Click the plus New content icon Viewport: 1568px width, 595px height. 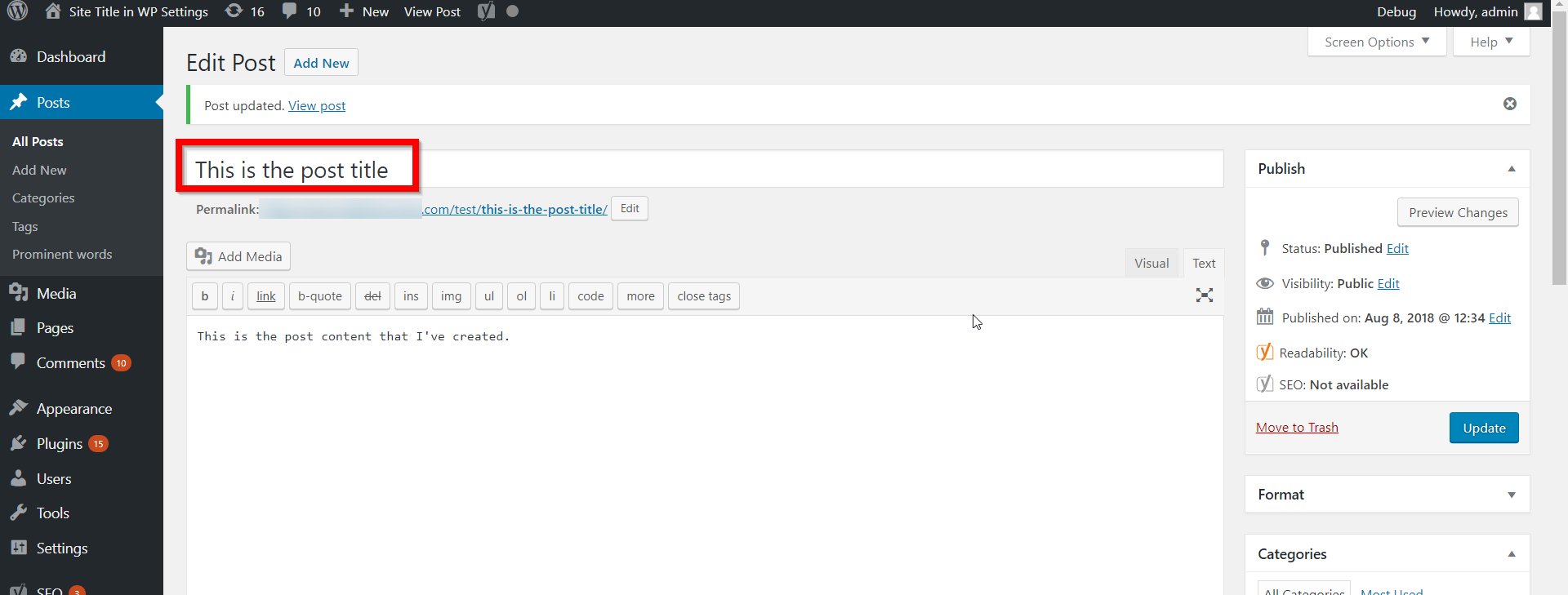[x=346, y=11]
